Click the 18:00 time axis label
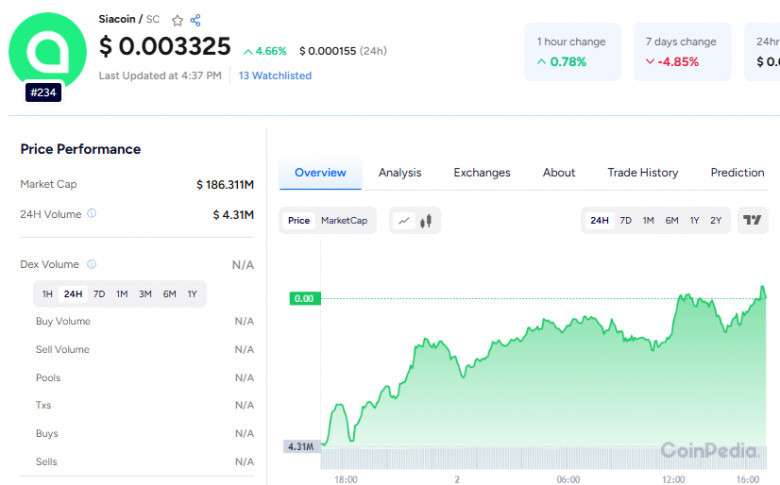 346,479
